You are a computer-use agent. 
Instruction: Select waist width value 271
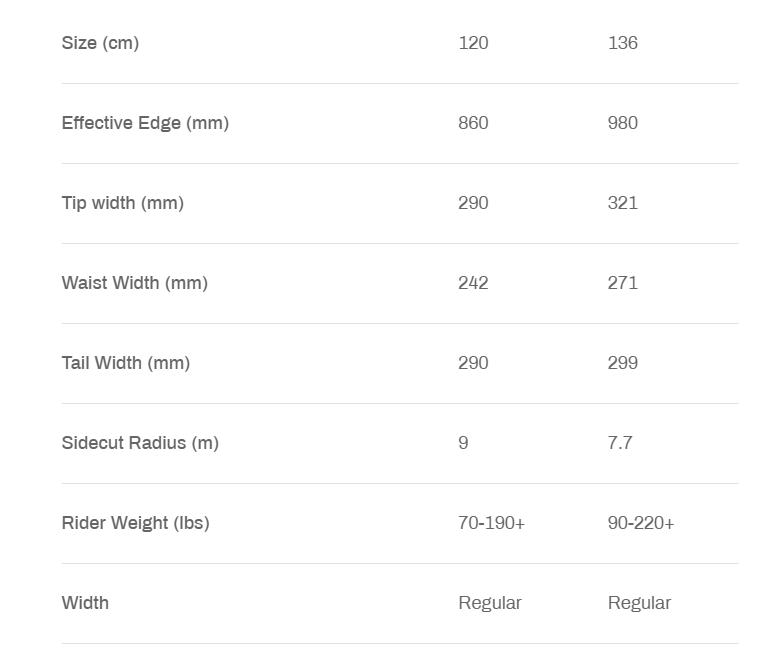pos(623,283)
